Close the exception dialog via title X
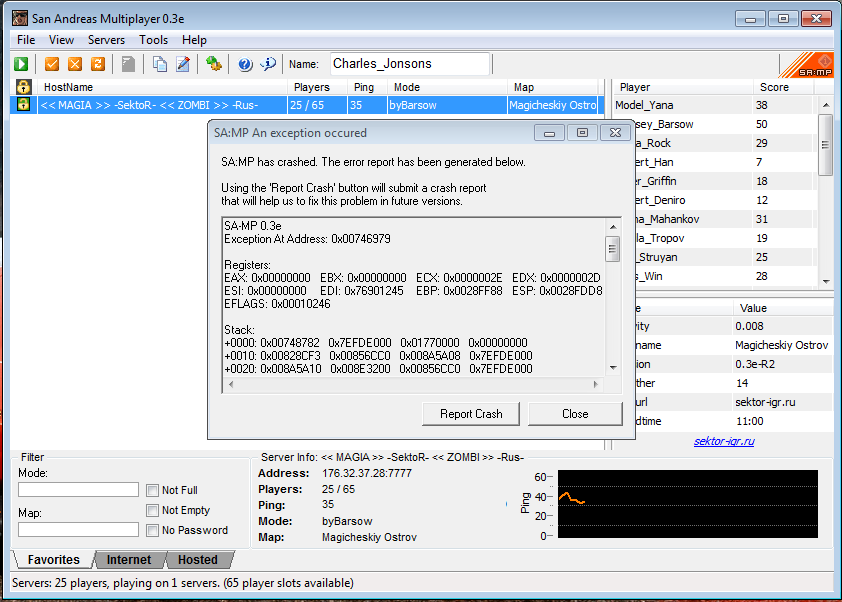 pos(615,133)
